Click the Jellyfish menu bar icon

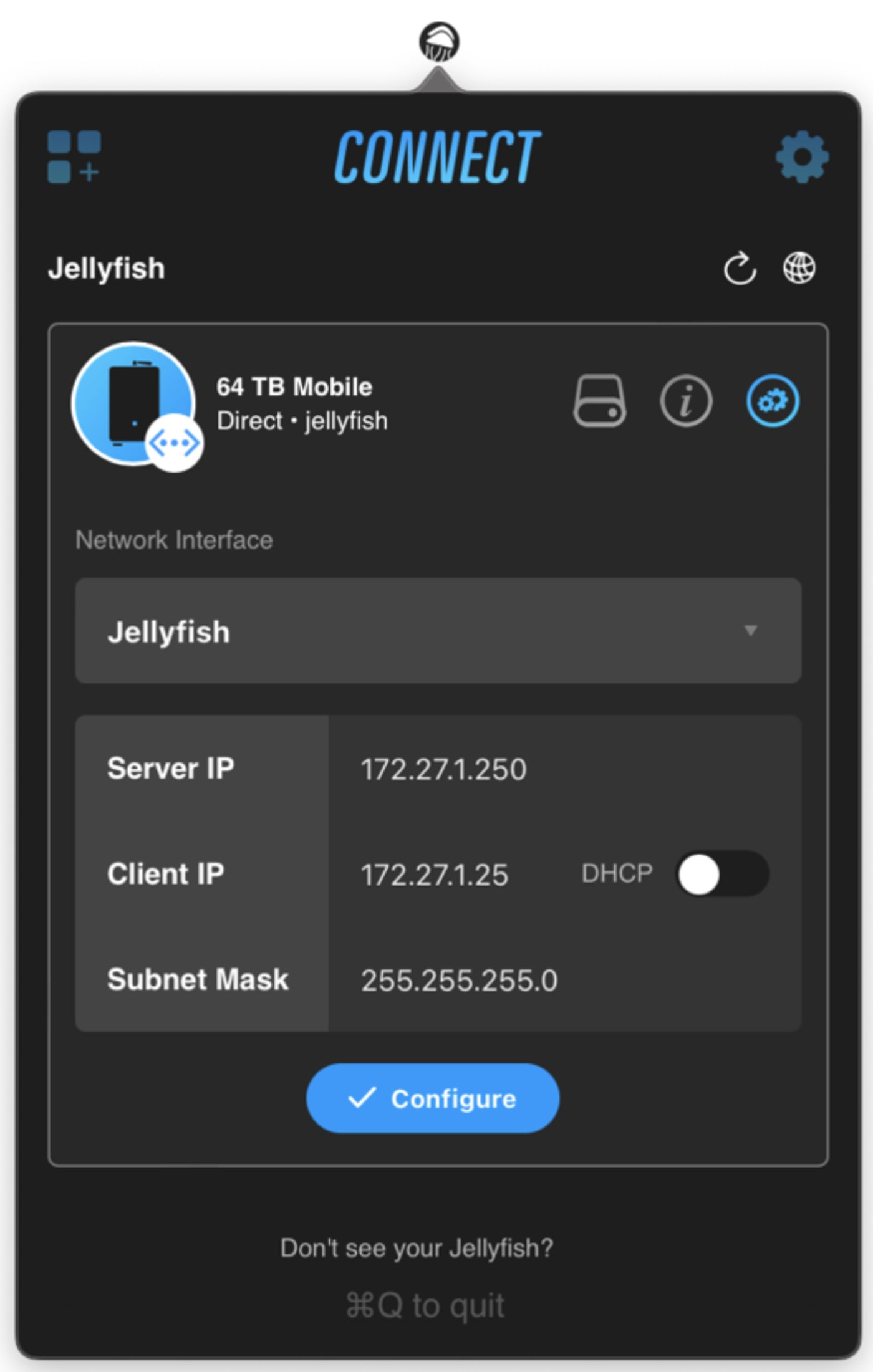(x=439, y=42)
